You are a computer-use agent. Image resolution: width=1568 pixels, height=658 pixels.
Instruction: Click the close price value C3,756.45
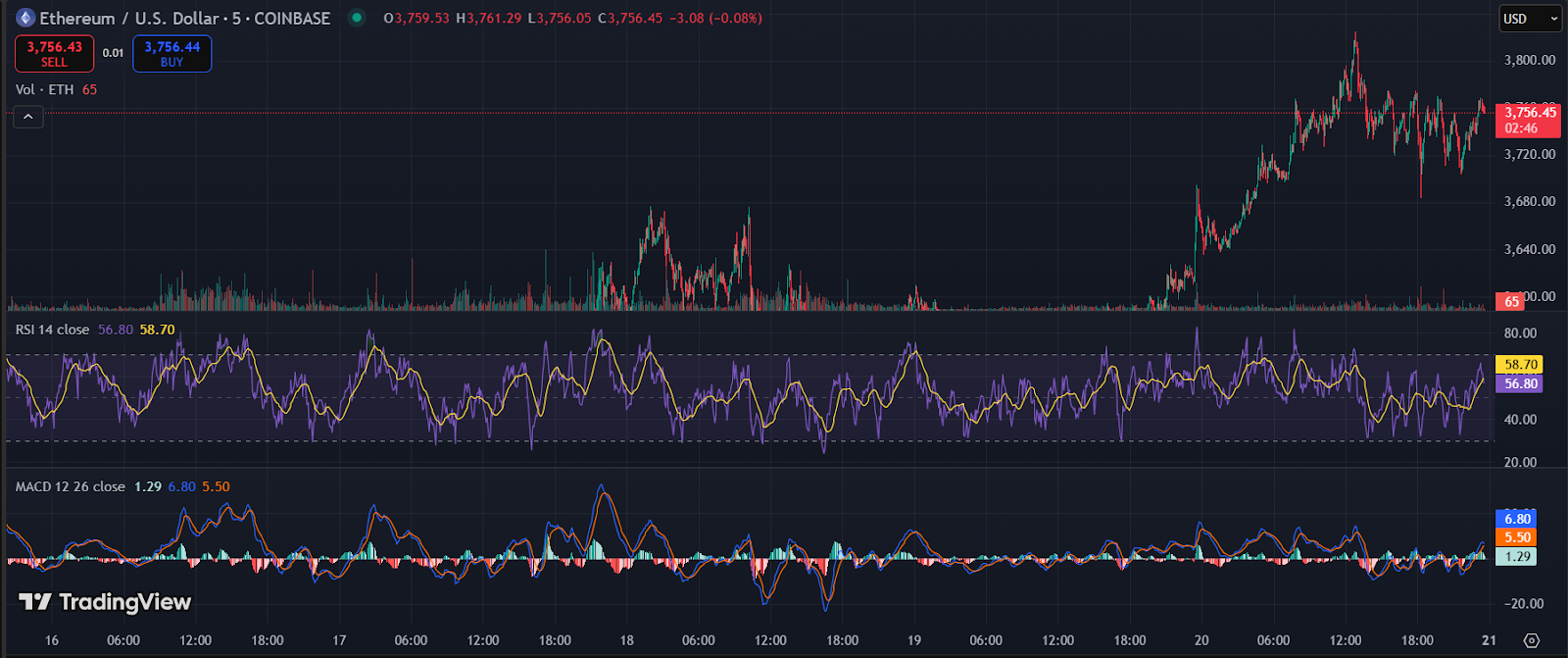630,18
